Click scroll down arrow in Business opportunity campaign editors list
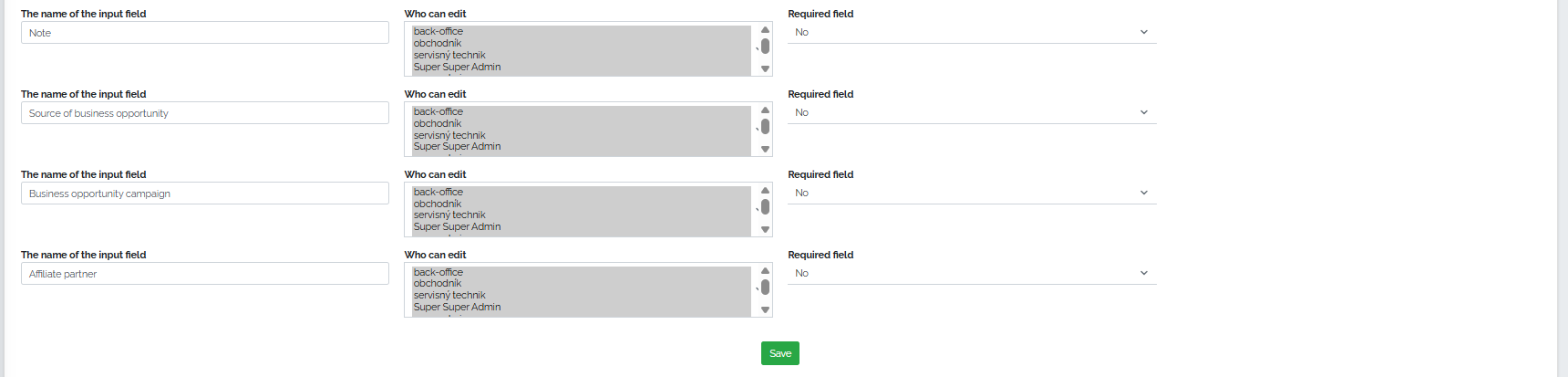 765,230
